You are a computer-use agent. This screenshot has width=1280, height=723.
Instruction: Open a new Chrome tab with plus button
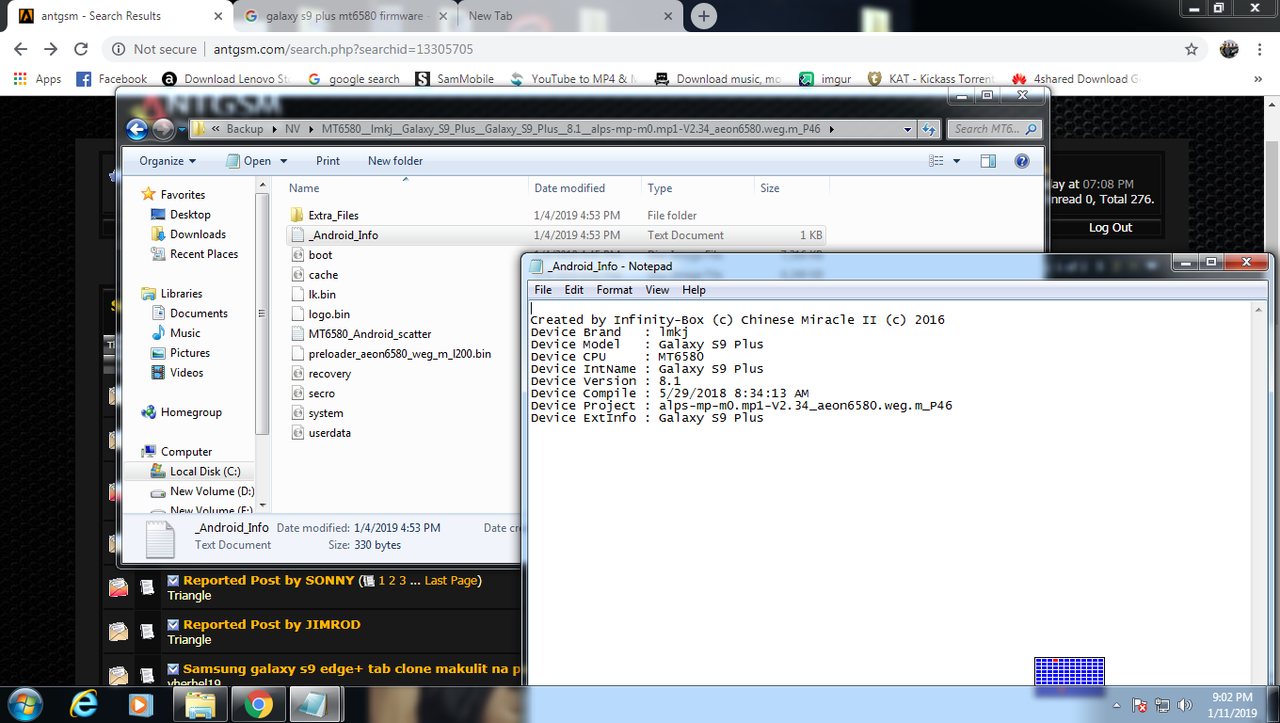coord(704,16)
